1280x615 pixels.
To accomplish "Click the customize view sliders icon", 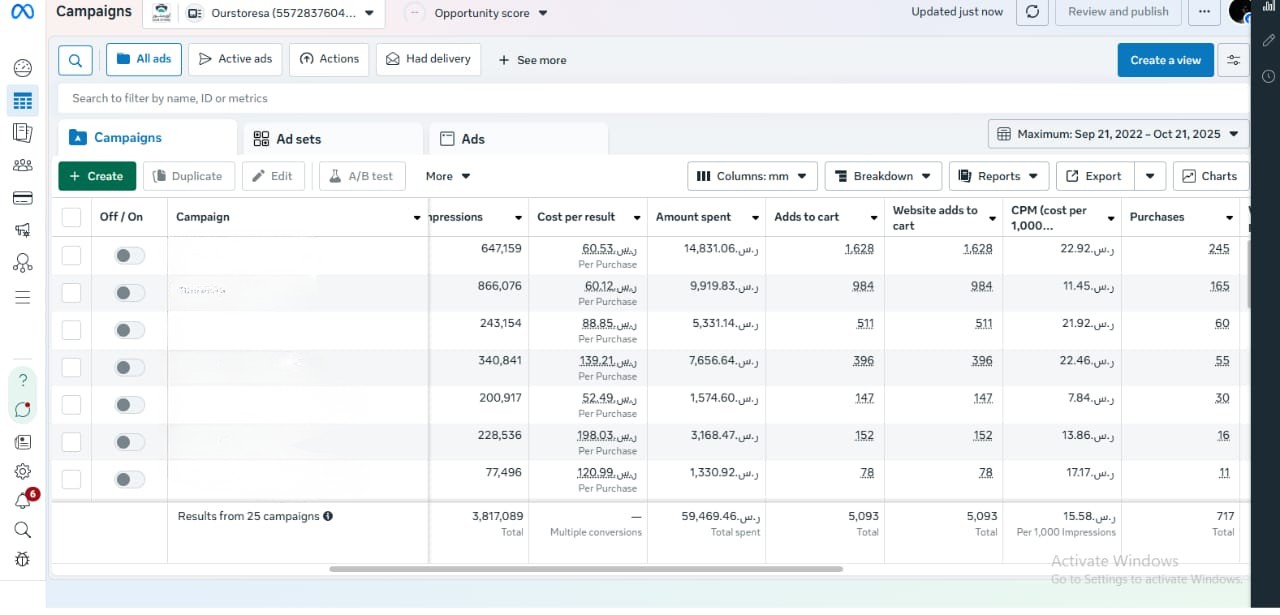I will (1233, 60).
